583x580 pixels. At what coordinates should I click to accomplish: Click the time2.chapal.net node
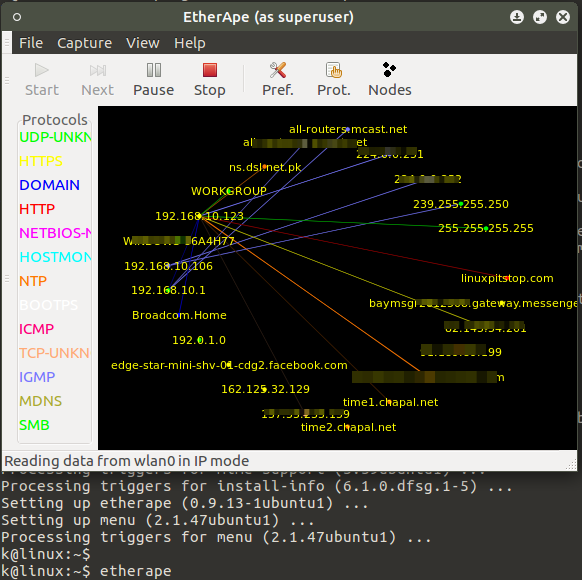(348, 427)
